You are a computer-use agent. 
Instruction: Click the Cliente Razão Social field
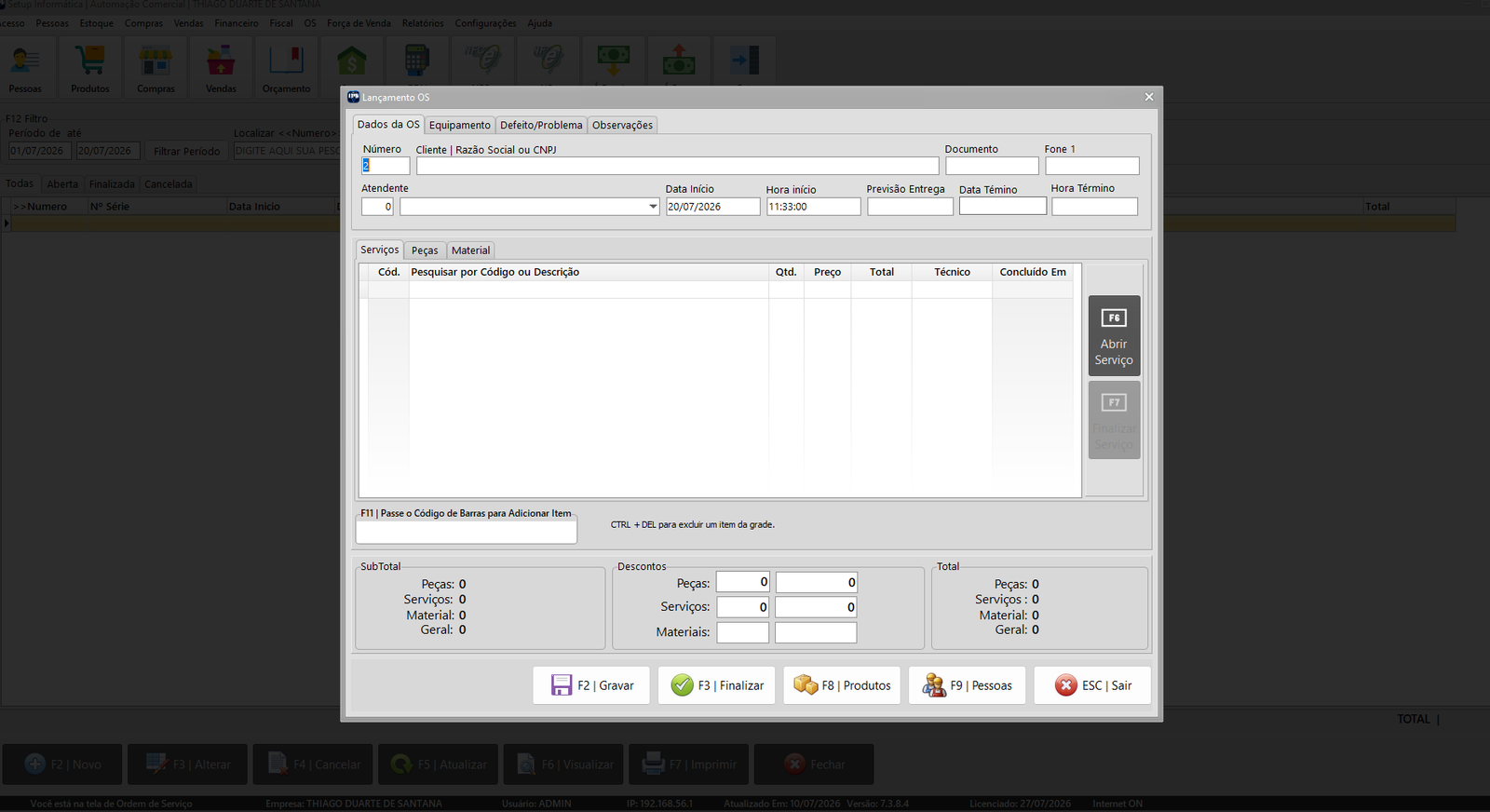[x=677, y=166]
